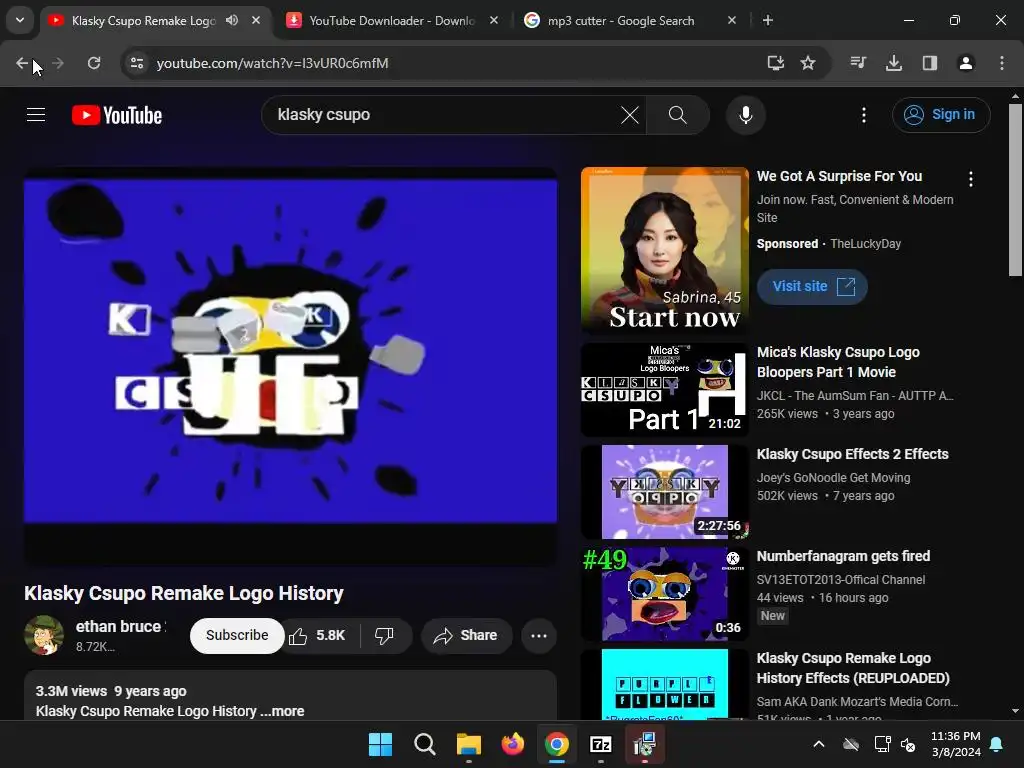Open Klasky Csupo Effects 2 Effects thumbnail
Viewport: 1024px width, 768px height.
click(665, 492)
